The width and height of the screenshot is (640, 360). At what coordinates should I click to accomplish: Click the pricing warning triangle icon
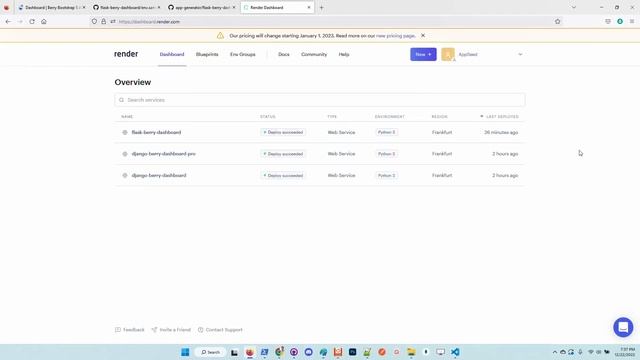coord(220,36)
